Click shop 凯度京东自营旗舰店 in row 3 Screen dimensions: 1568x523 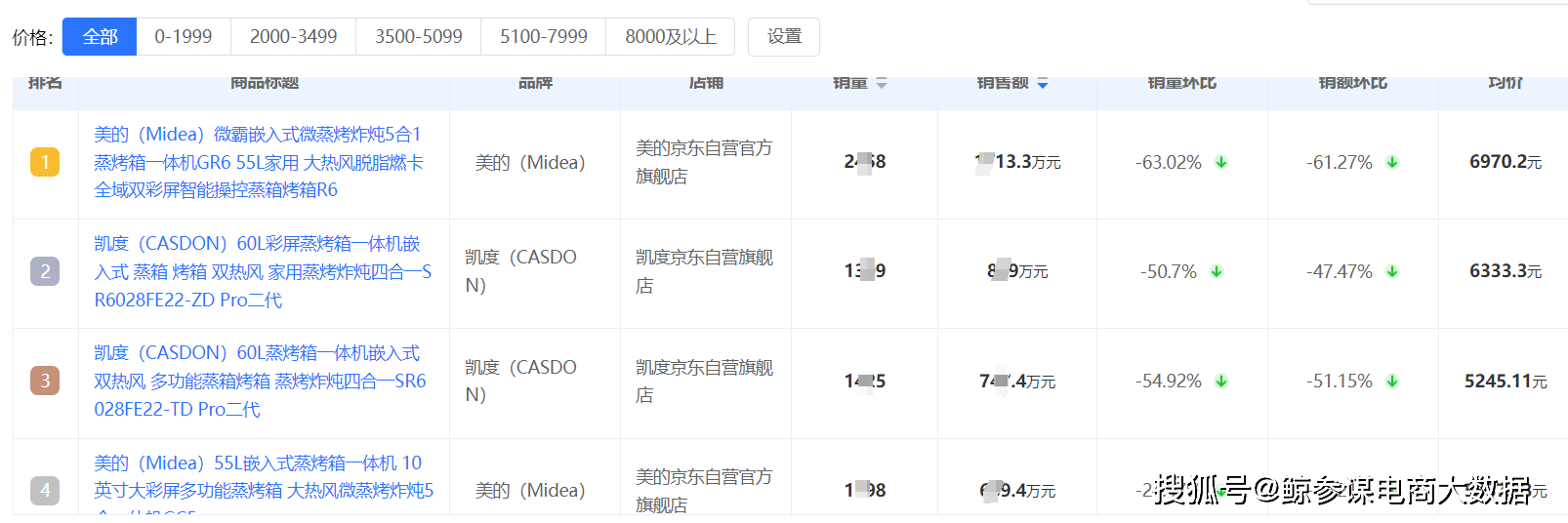704,381
